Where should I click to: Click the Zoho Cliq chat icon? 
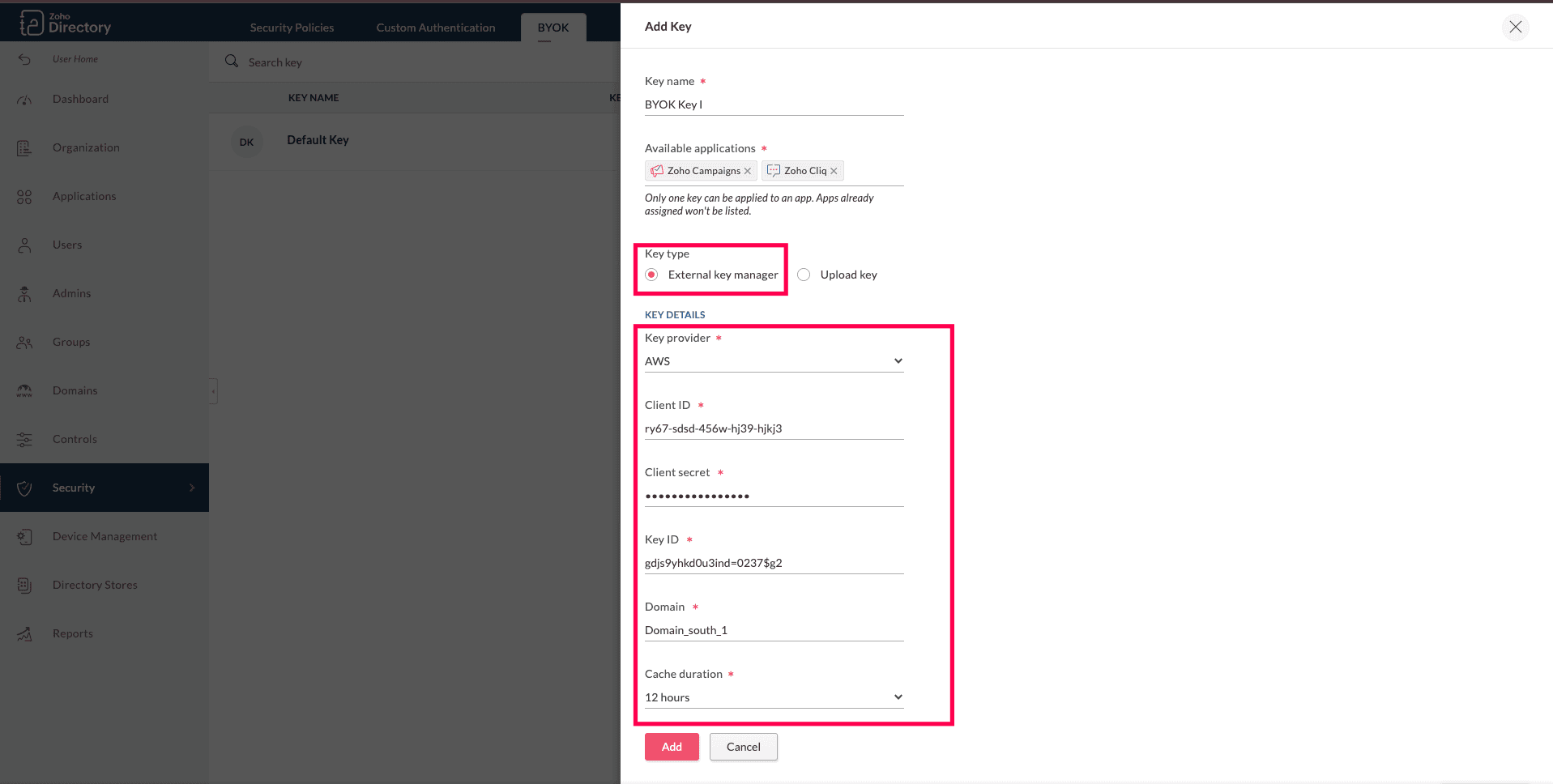(774, 171)
